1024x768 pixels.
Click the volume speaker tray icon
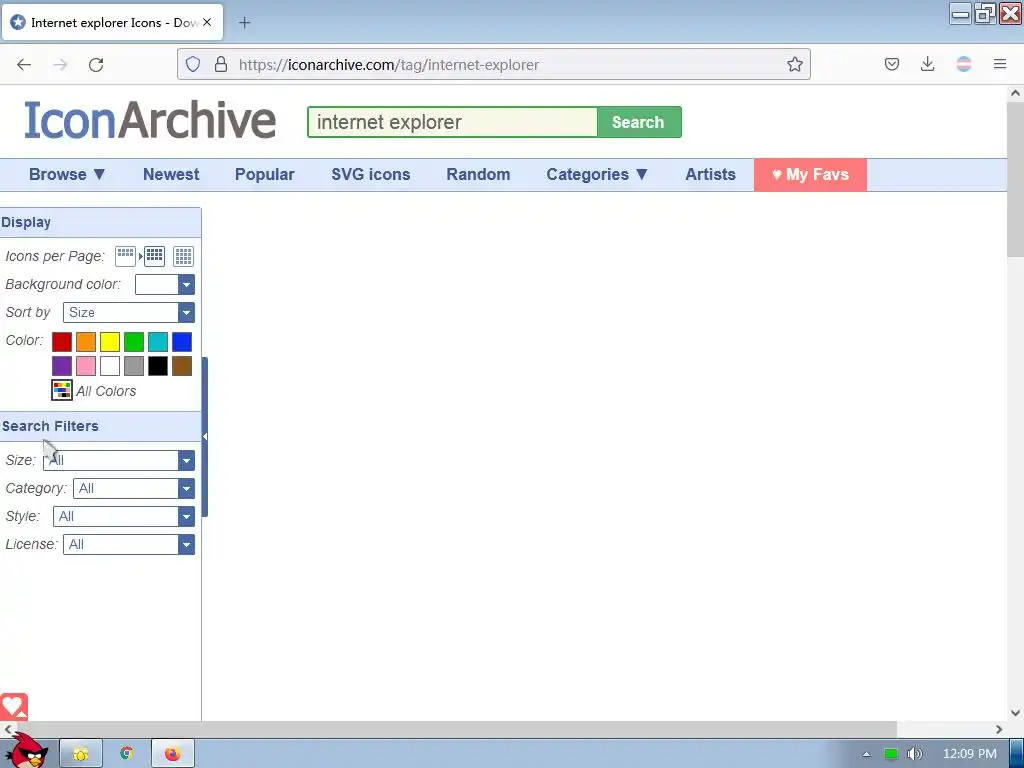coord(914,754)
